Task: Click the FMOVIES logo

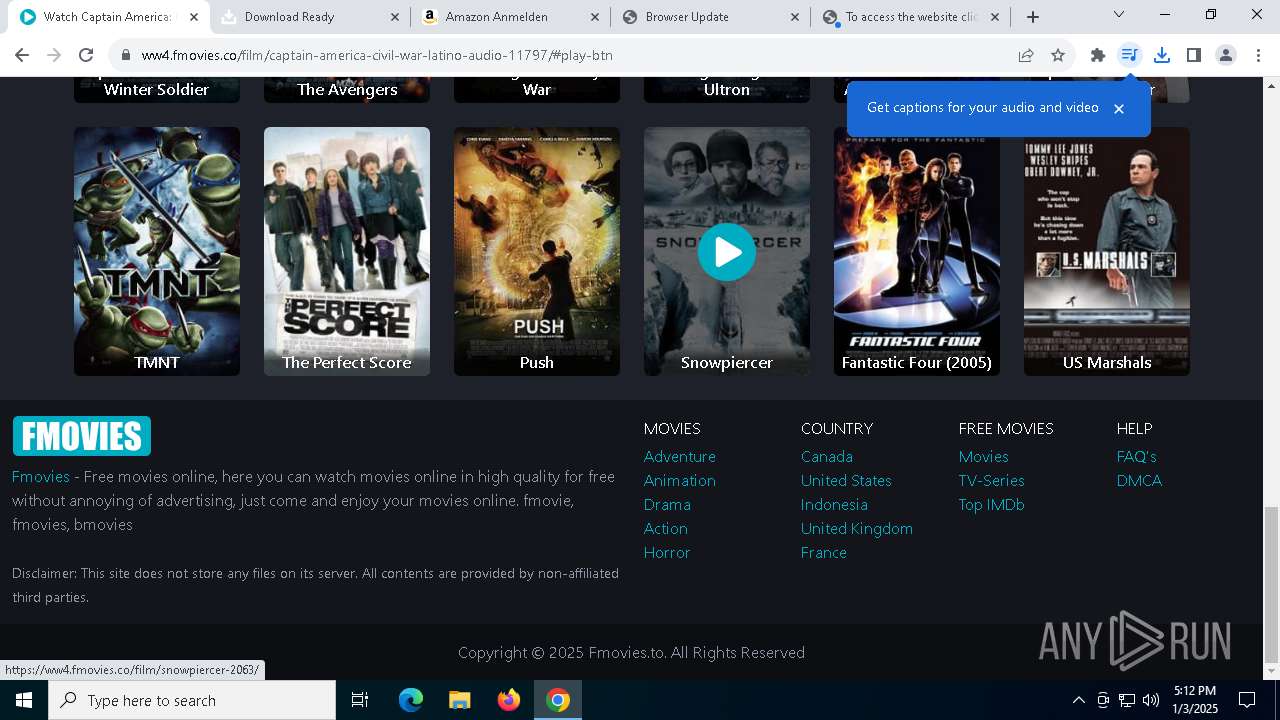Action: 82,436
